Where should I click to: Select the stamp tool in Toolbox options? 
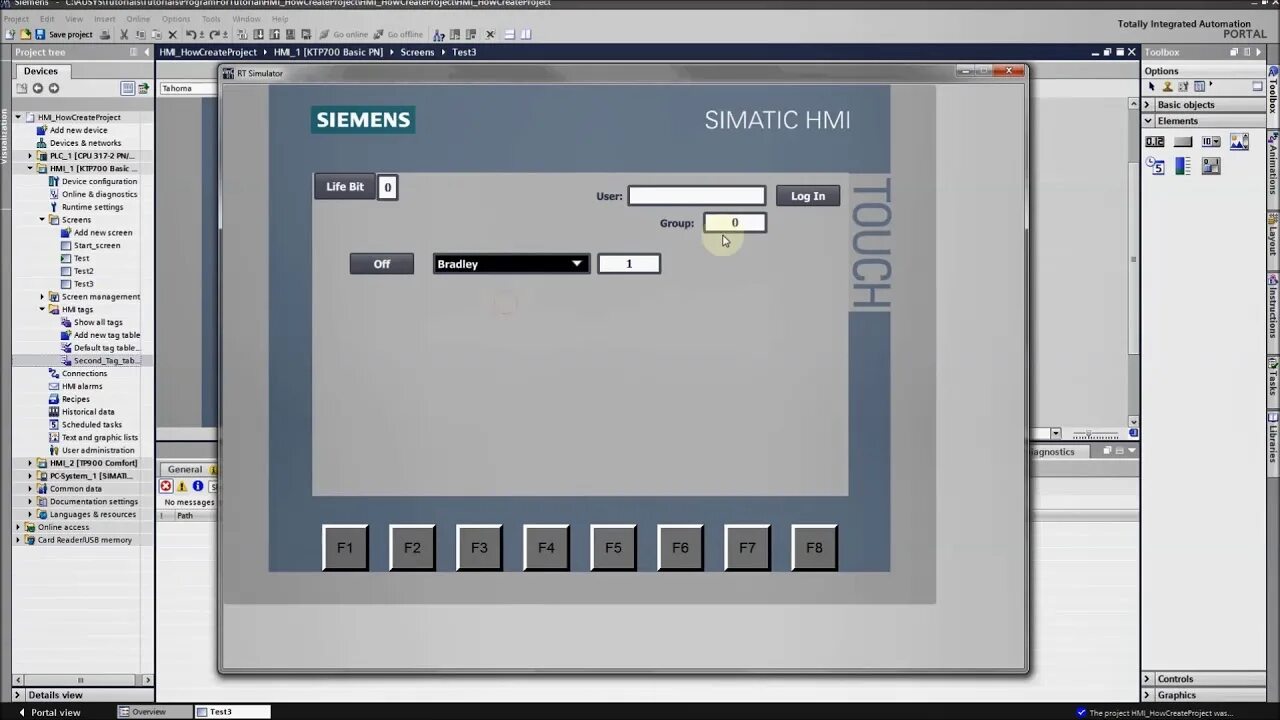[1167, 87]
